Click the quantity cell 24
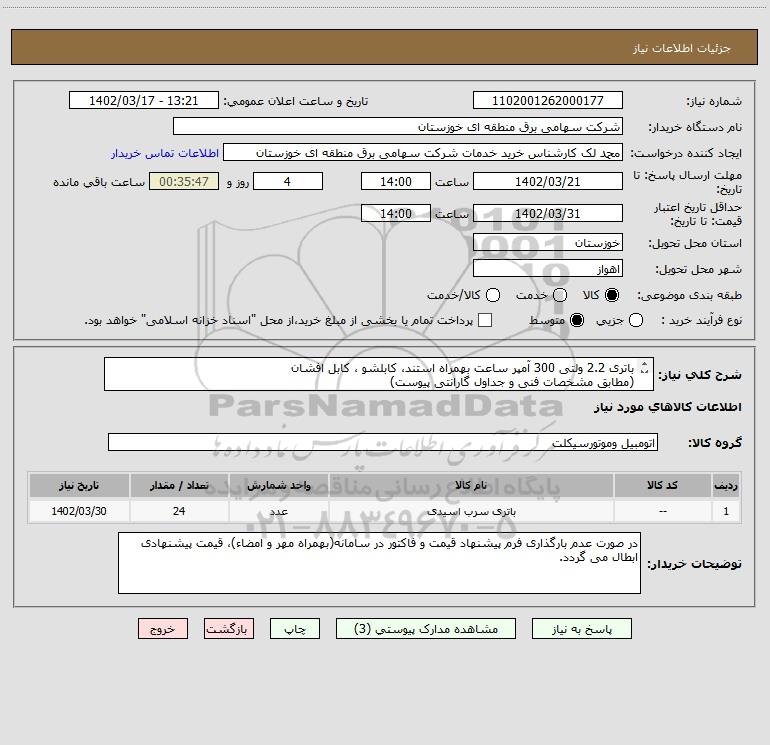 179,511
